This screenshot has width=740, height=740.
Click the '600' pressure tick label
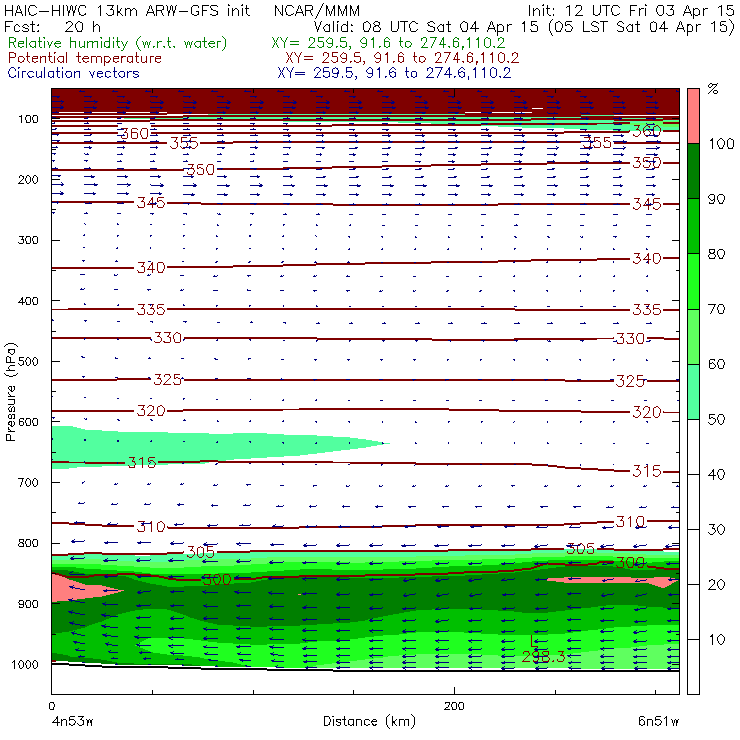(x=28, y=422)
